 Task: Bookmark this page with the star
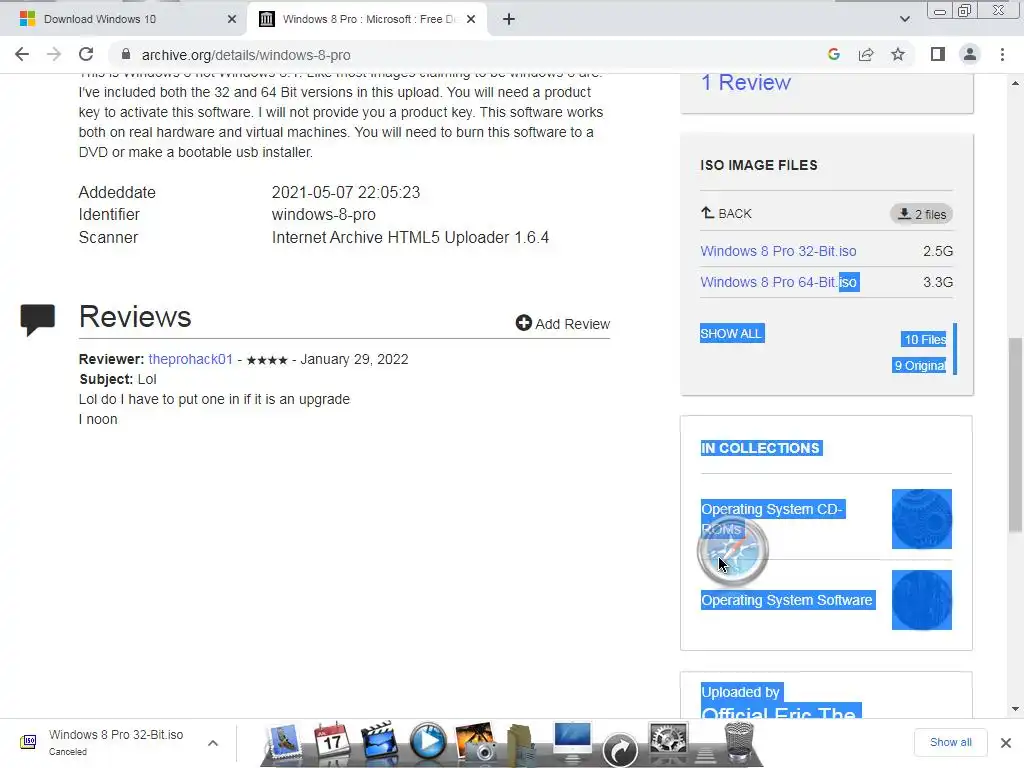pos(898,54)
